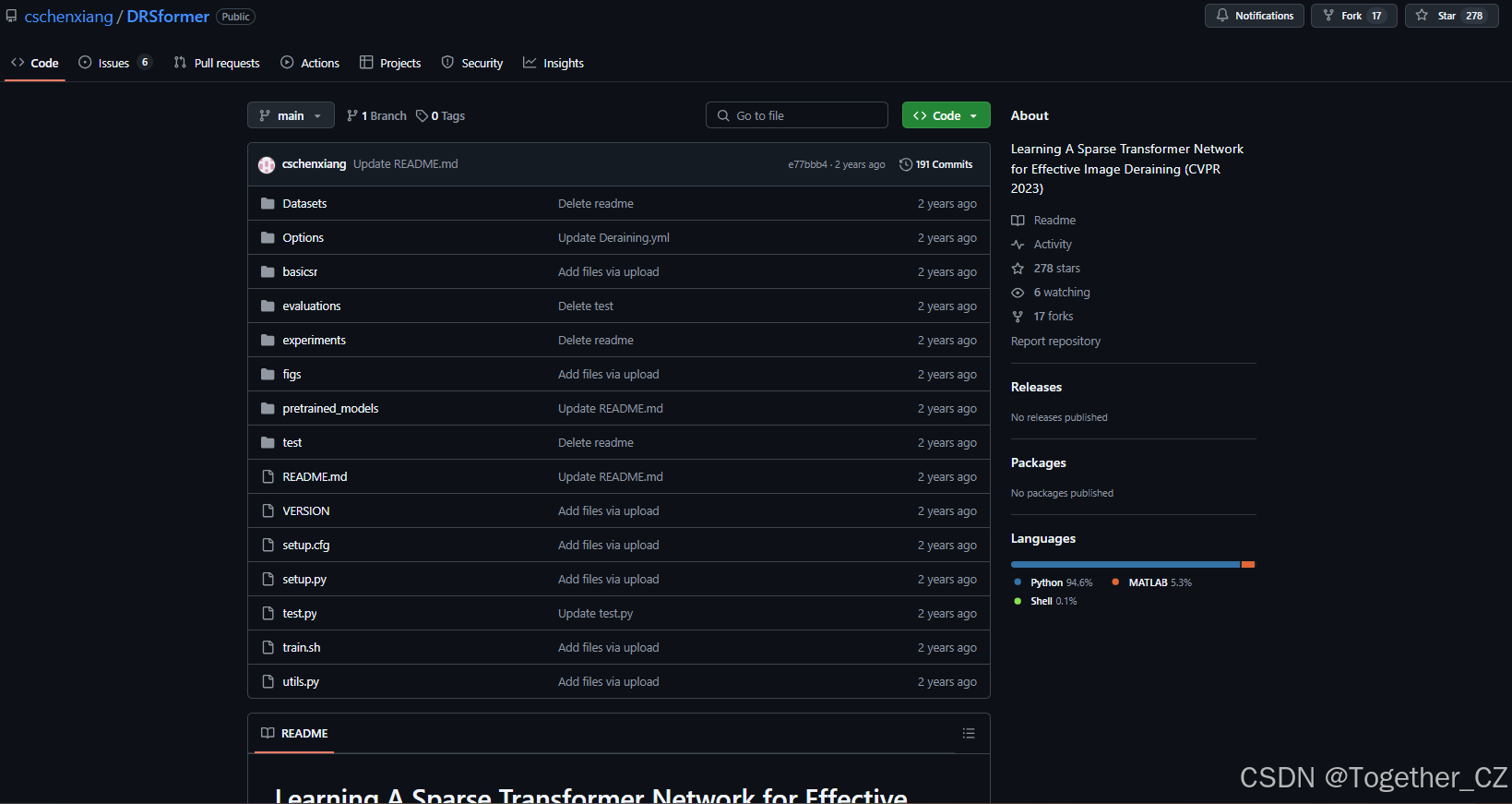View the 191 Commits history
1512x804 pixels.
[936, 164]
